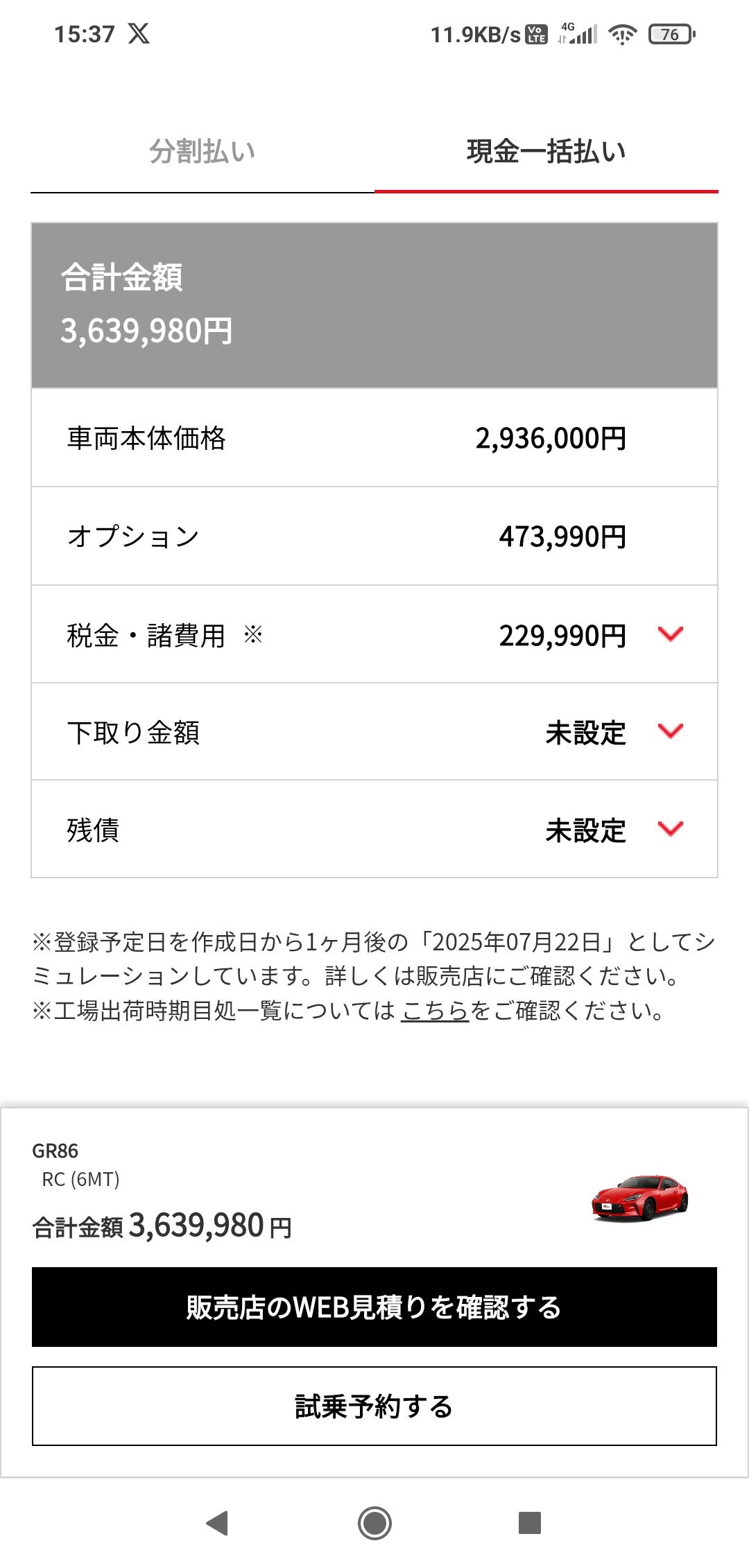Tap 販売店のWEB見積りを確認する button
This screenshot has height=1568, width=749.
374,1307
